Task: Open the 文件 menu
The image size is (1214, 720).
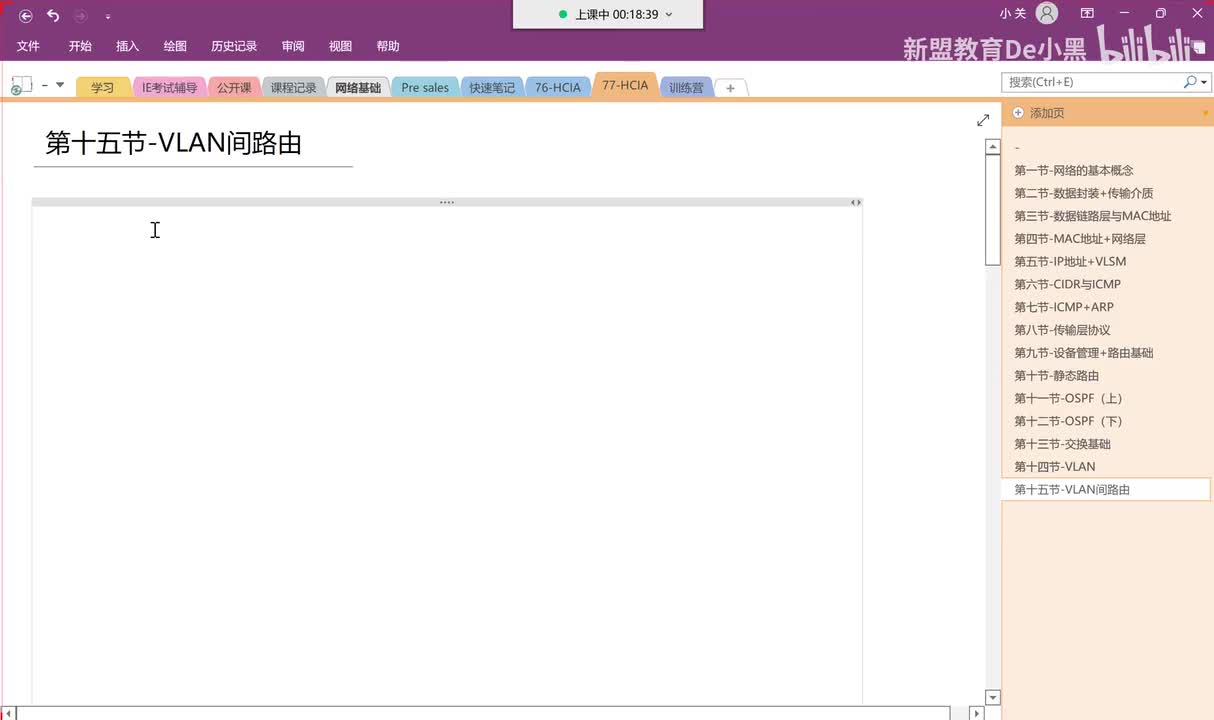Action: 28,46
